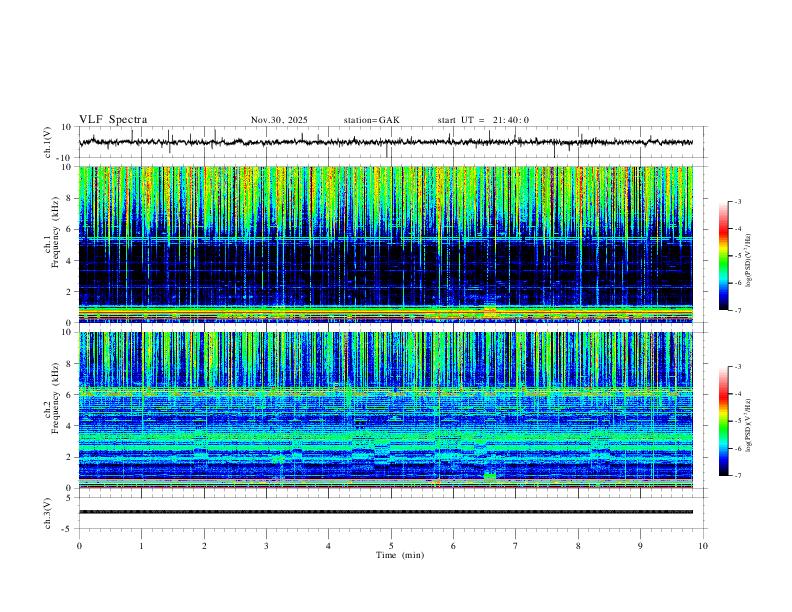Click time axis tick label "1"
The height and width of the screenshot is (612, 792).
(142, 546)
